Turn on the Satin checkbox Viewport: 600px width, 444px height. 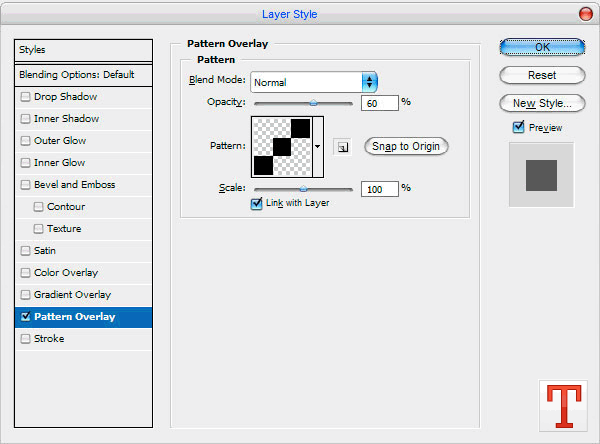point(25,251)
